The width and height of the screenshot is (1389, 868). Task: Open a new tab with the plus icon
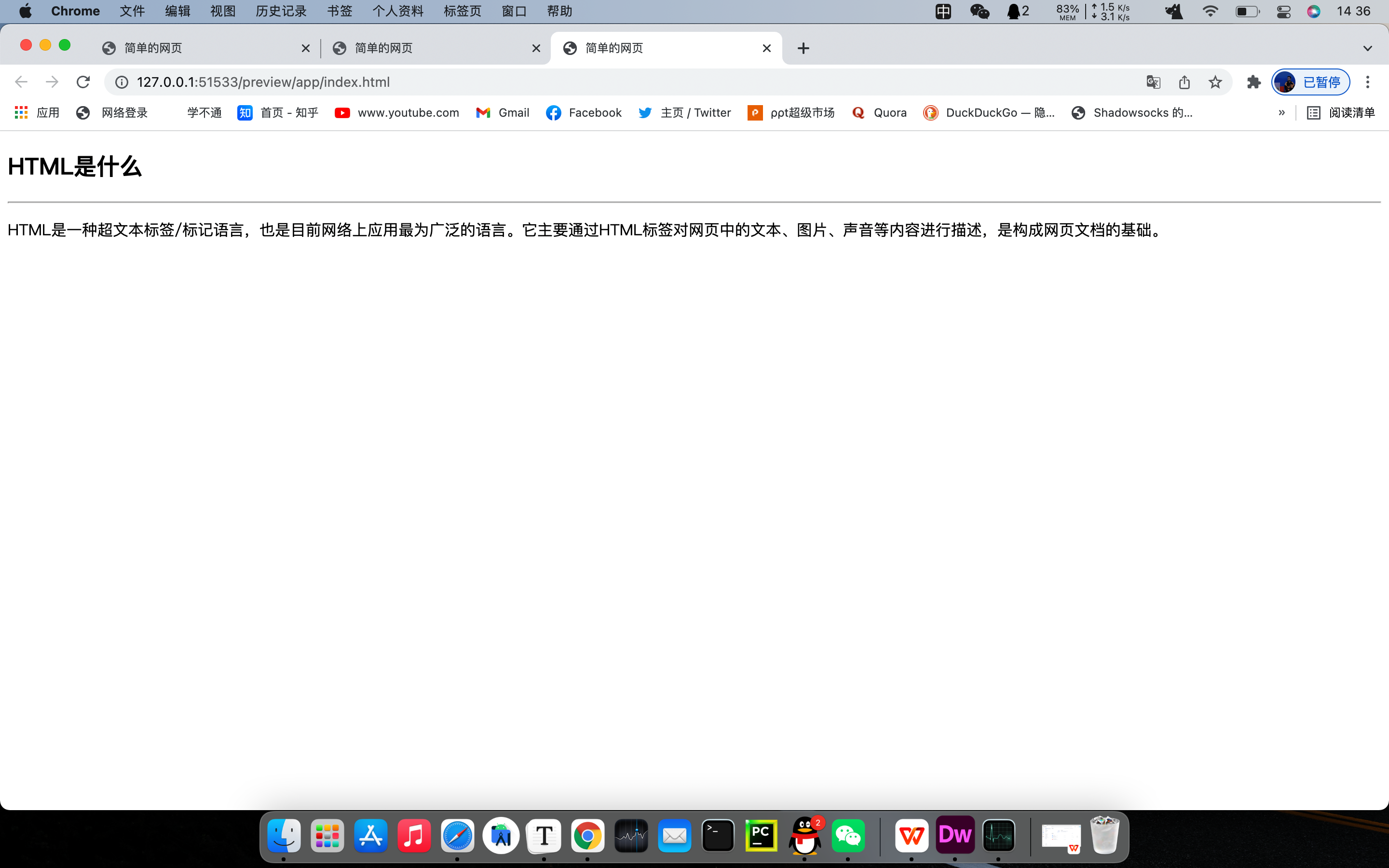point(802,48)
